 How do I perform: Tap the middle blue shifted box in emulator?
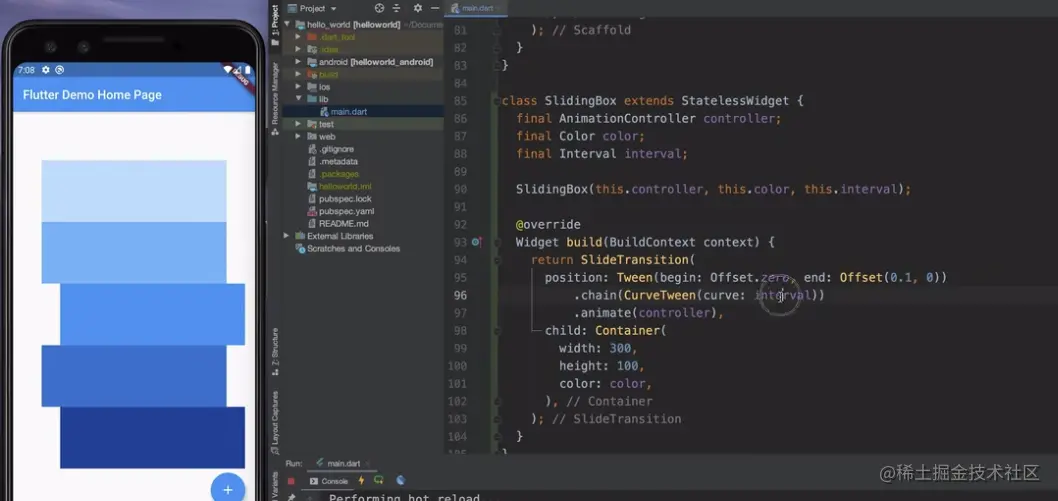click(152, 314)
